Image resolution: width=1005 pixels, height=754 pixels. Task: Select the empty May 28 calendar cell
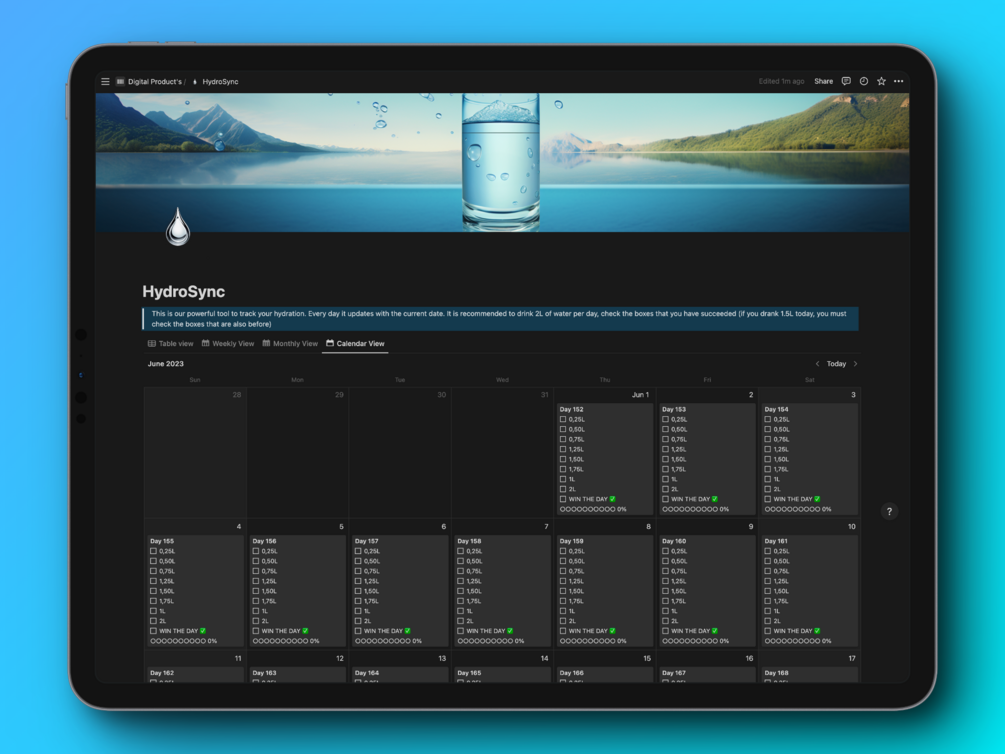pyautogui.click(x=195, y=453)
